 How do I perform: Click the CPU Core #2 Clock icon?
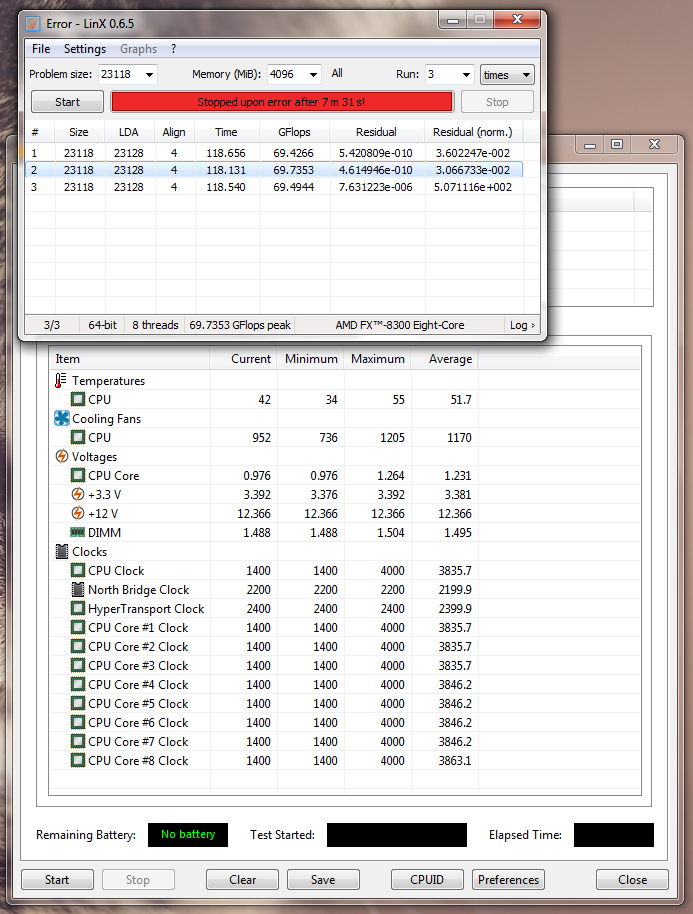pos(78,646)
